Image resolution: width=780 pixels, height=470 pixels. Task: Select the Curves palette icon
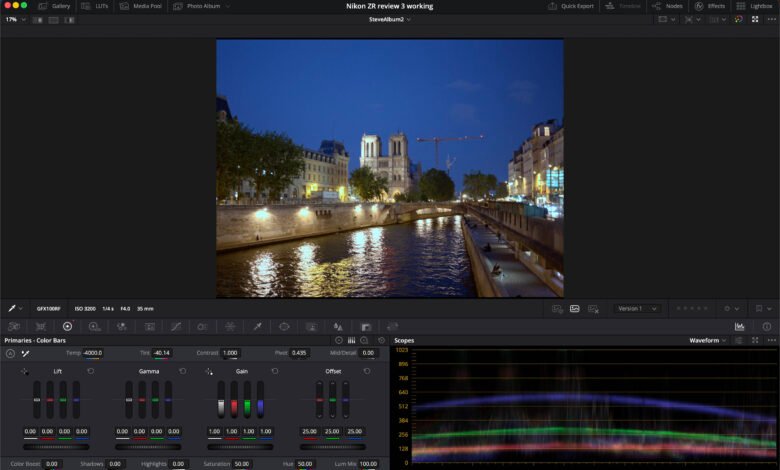point(176,326)
